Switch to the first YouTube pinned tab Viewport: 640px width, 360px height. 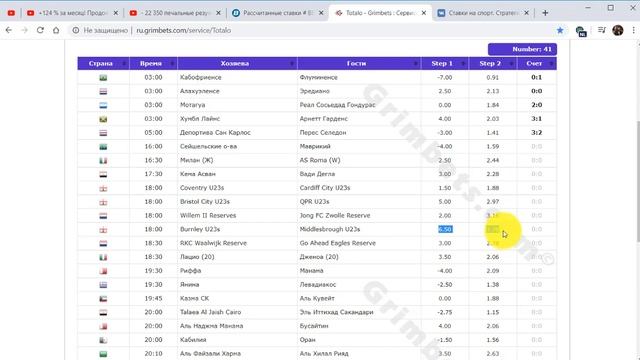pyautogui.click(x=11, y=13)
